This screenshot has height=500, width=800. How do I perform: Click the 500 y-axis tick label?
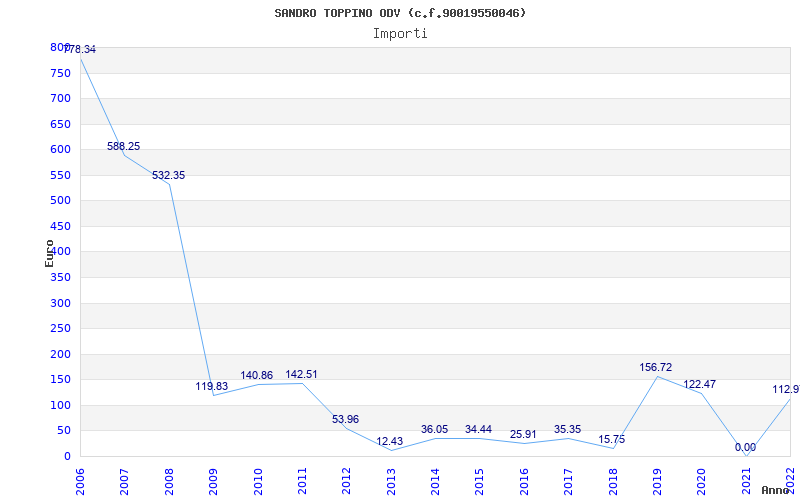point(60,201)
